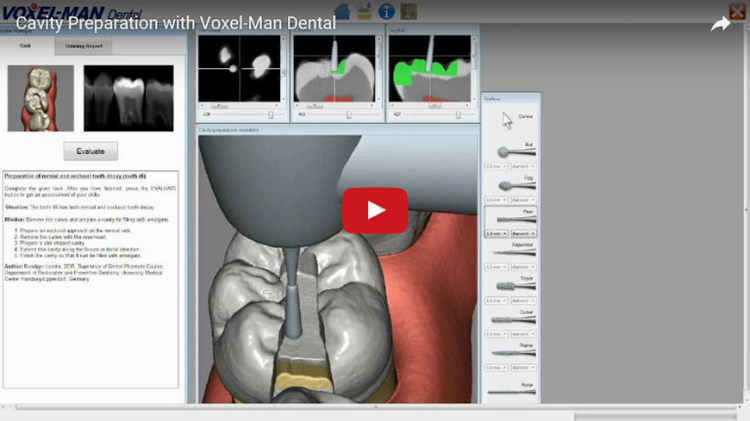Open the Separator size dropdown
This screenshot has width=750, height=421.
[x=496, y=267]
